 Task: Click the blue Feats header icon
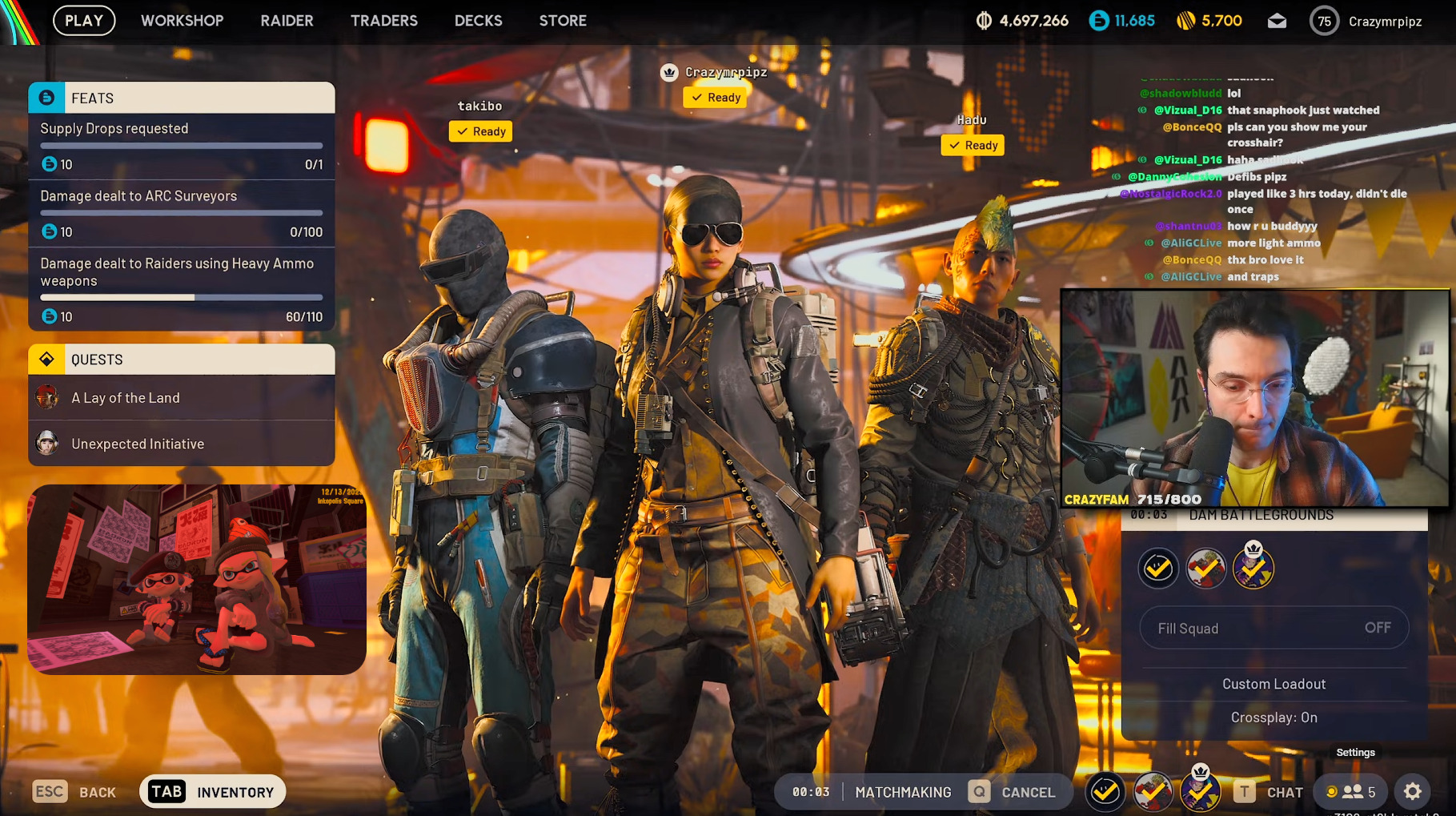tap(46, 98)
